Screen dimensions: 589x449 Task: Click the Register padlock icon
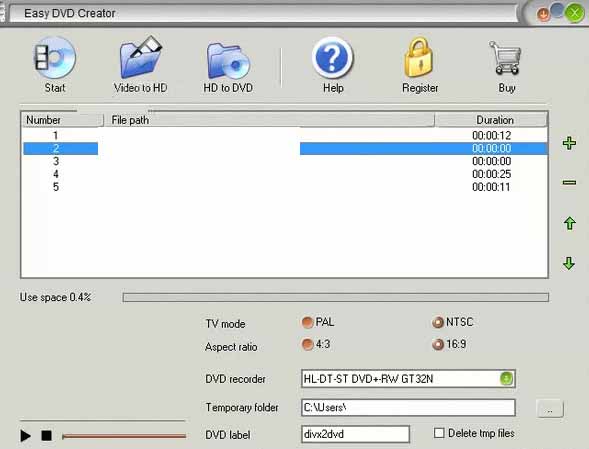point(419,57)
